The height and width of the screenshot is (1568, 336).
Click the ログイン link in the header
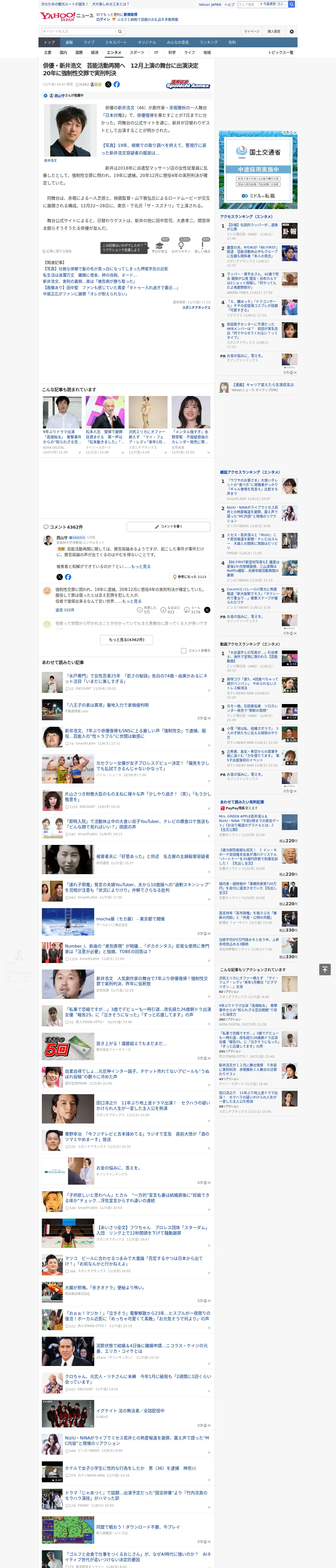[x=103, y=20]
